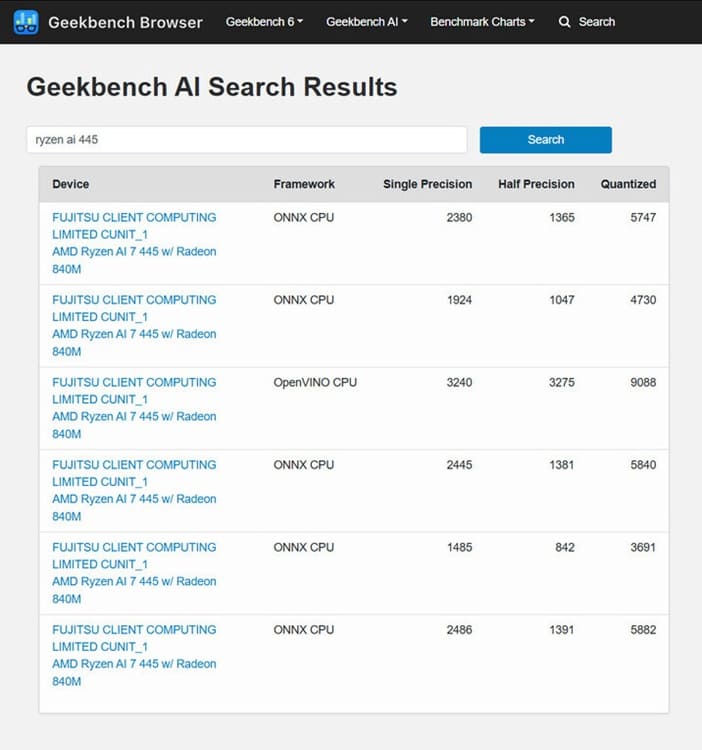Open the Fujitsu device result scoring 2486
The image size is (702, 750).
tap(134, 646)
